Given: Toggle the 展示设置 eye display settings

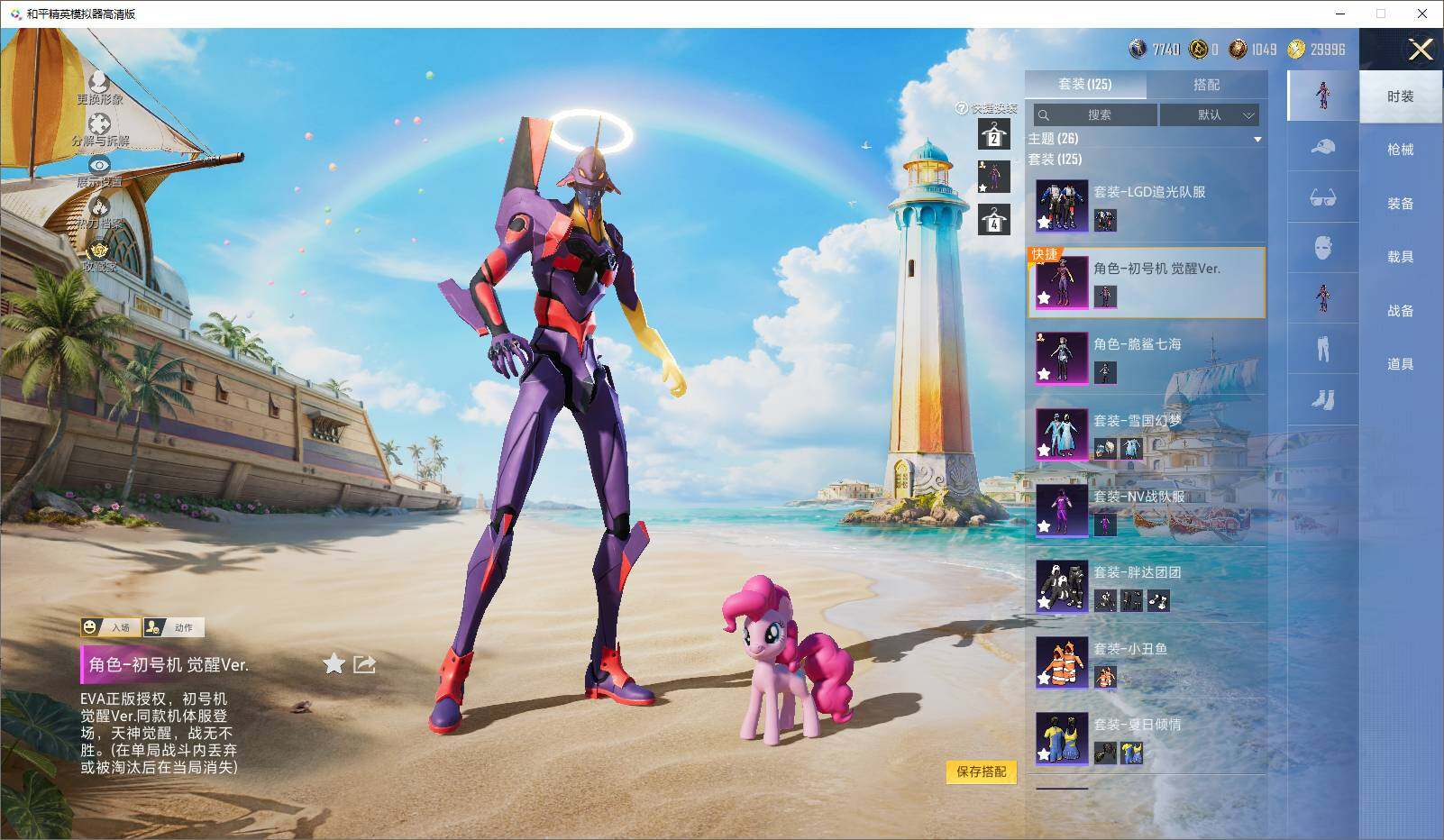Looking at the screenshot, I should (x=99, y=165).
